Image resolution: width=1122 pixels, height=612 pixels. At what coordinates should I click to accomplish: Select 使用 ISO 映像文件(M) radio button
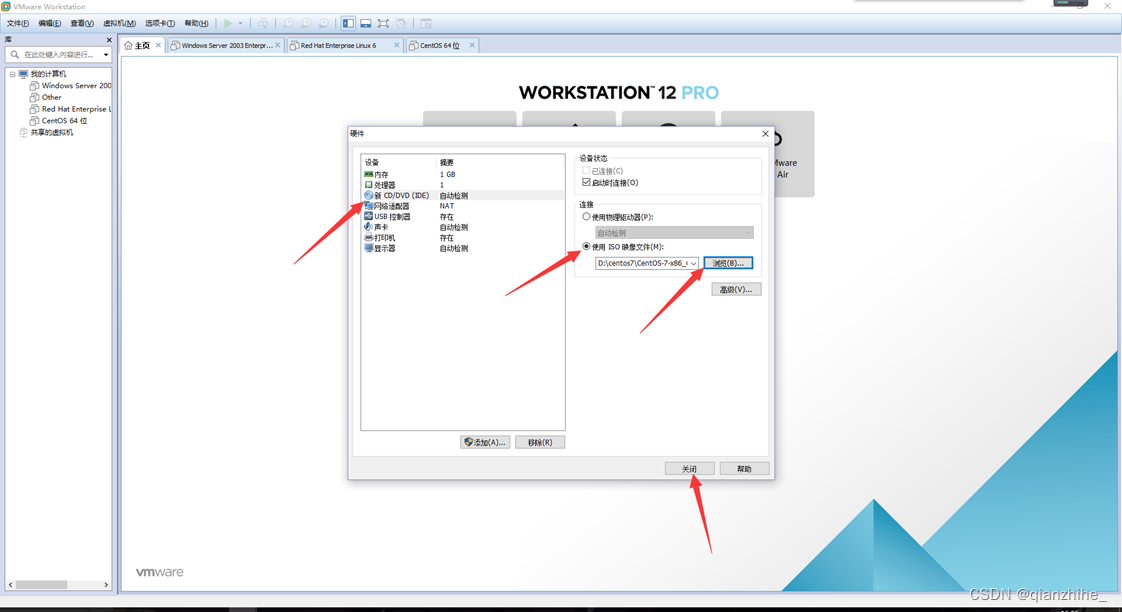586,246
